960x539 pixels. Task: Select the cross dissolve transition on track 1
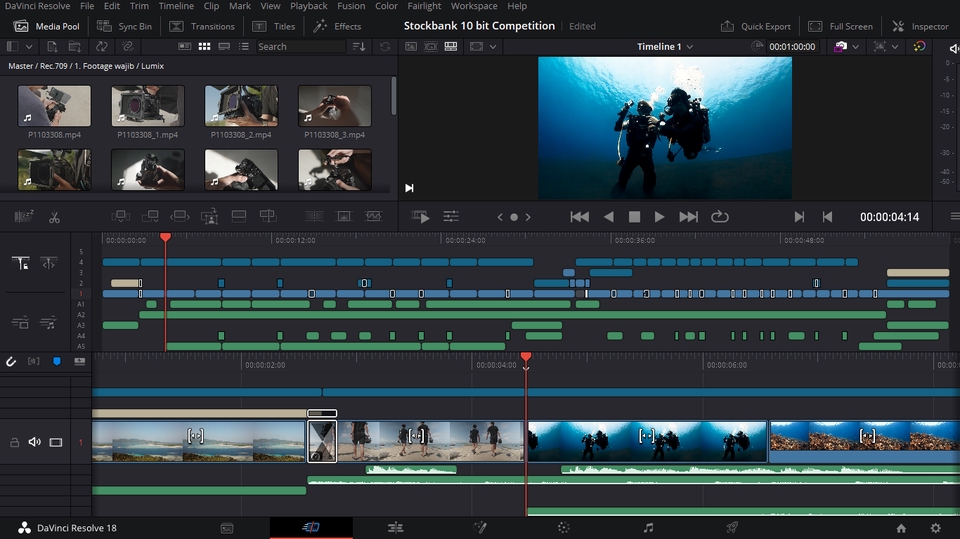point(322,440)
